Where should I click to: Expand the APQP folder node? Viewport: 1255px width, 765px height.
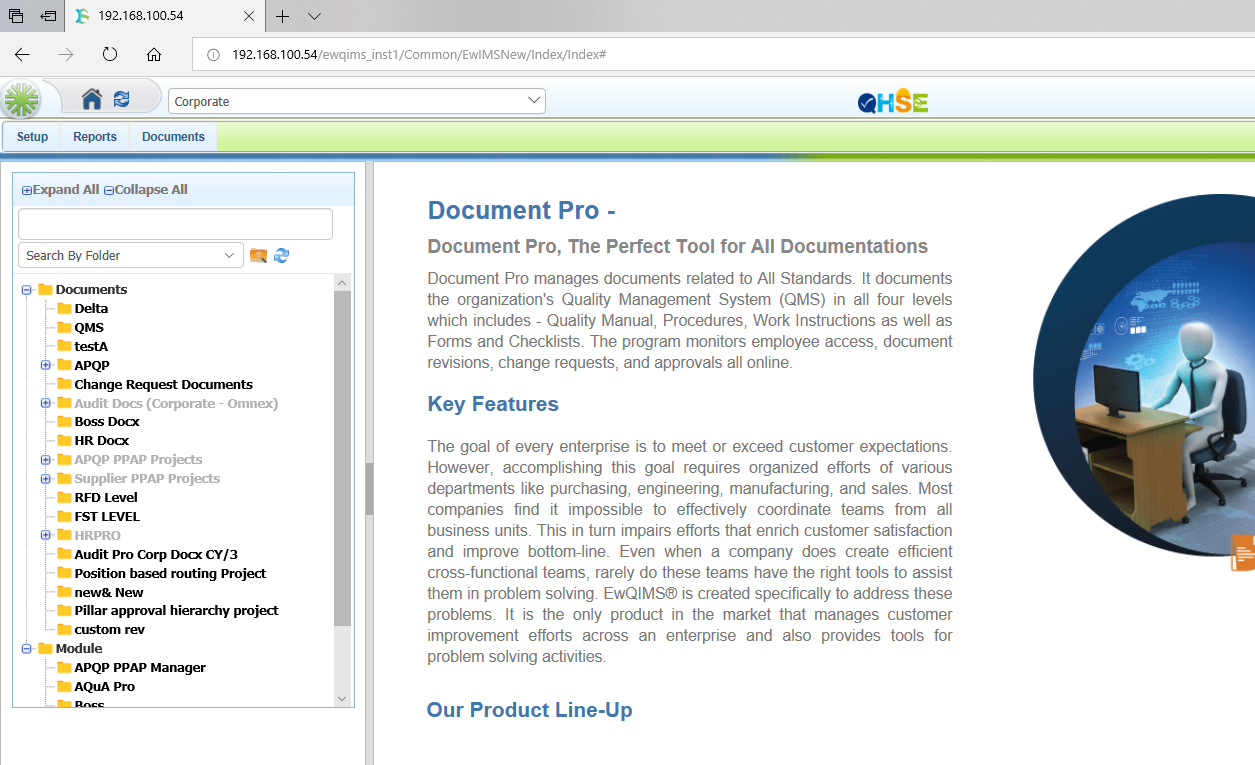(x=45, y=365)
